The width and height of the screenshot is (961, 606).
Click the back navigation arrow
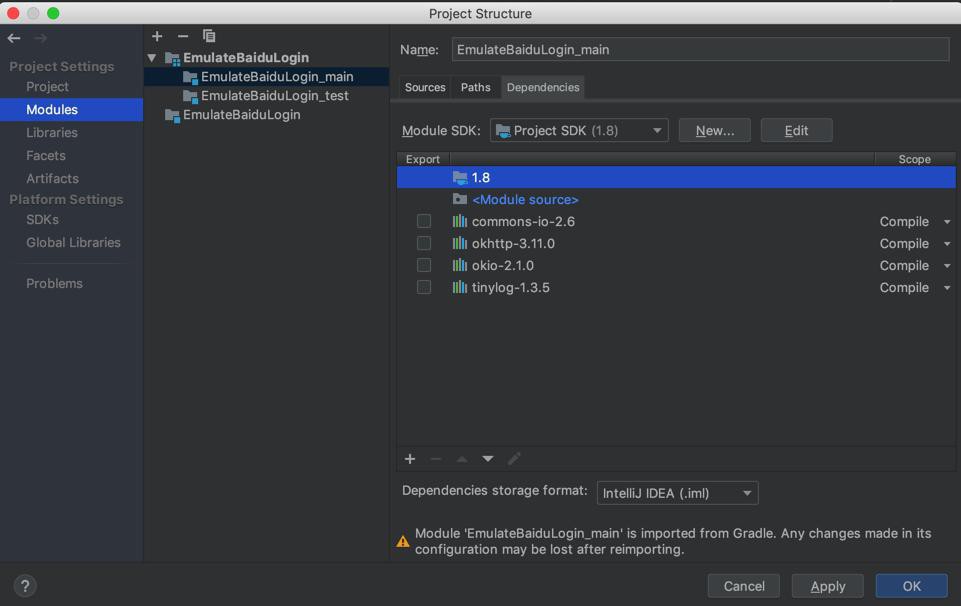point(14,38)
